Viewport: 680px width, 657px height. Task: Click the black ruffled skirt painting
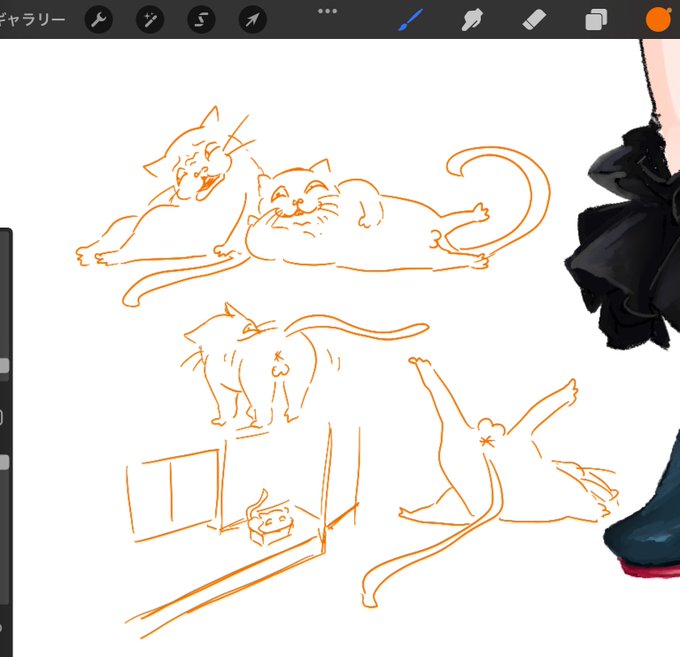point(622,234)
